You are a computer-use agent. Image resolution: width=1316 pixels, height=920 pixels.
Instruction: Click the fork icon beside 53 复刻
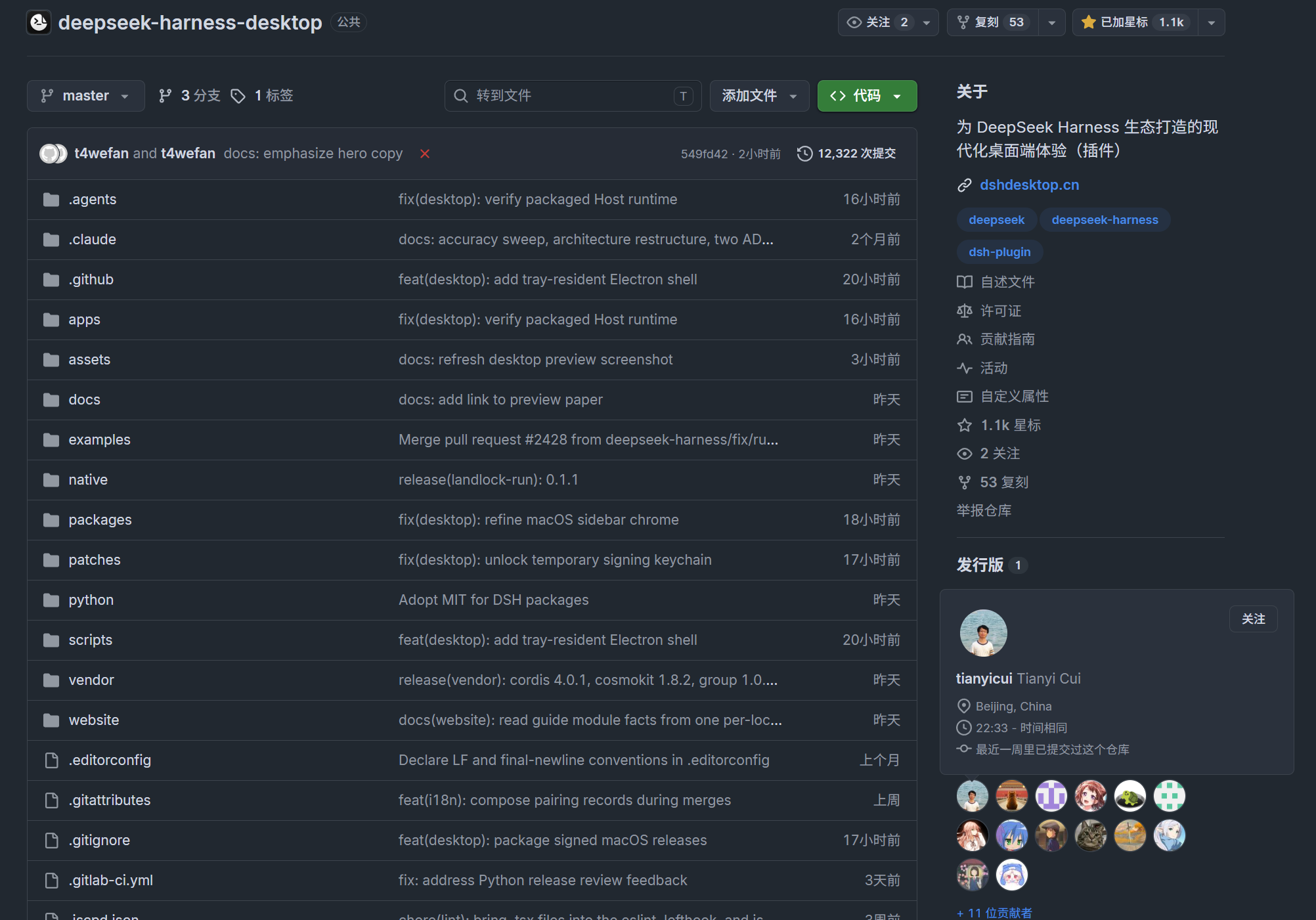point(964,483)
